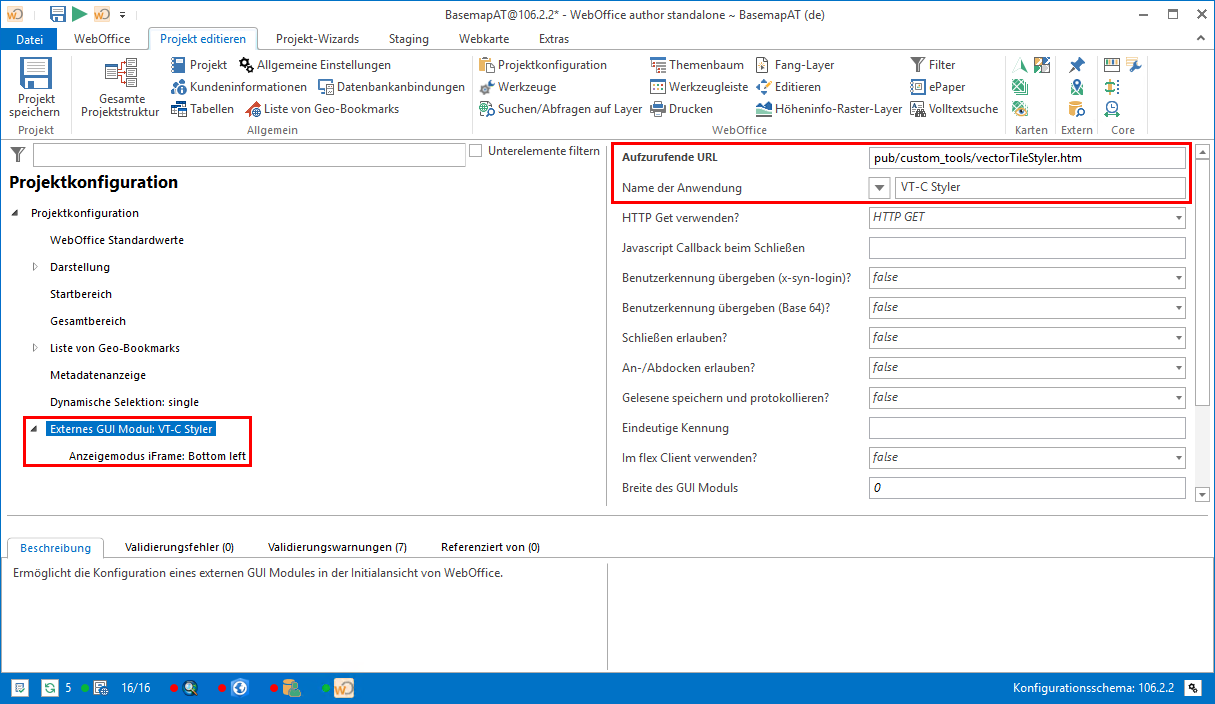Open the Name der Anwendung dropdown arrow
Image resolution: width=1215 pixels, height=704 pixels.
click(x=879, y=187)
